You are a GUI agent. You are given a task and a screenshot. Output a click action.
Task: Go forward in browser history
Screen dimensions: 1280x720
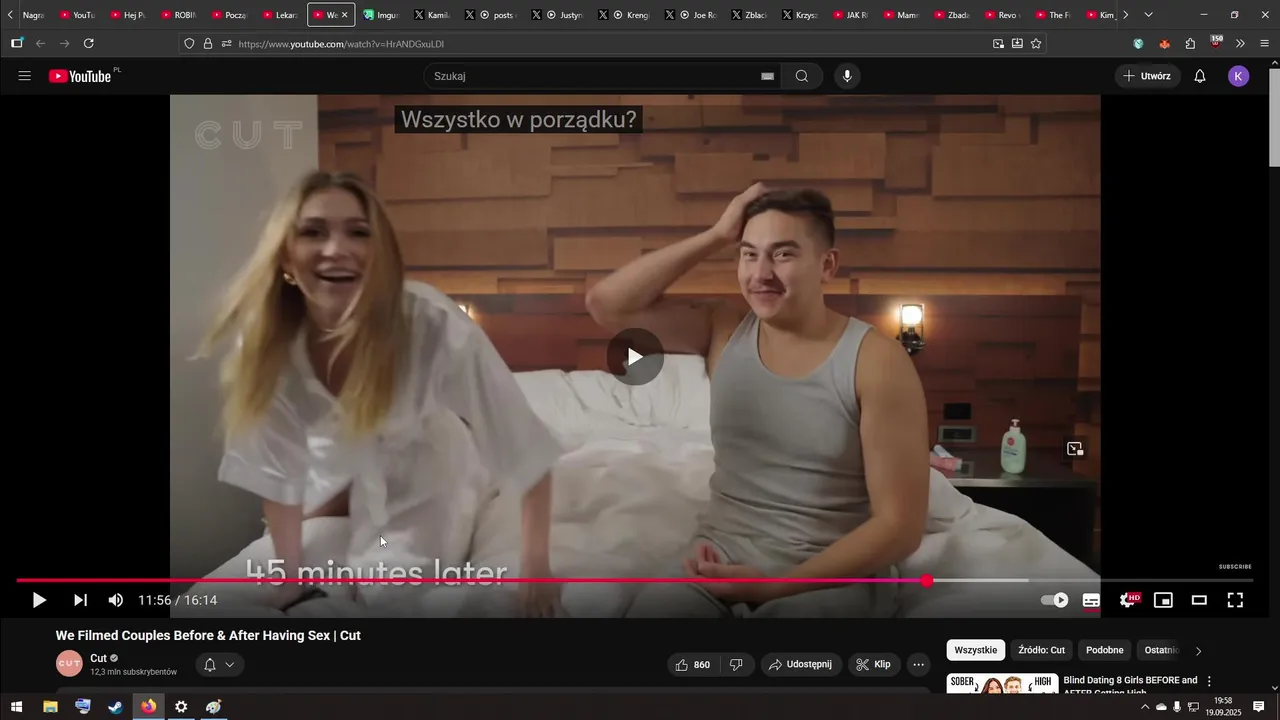[x=65, y=44]
